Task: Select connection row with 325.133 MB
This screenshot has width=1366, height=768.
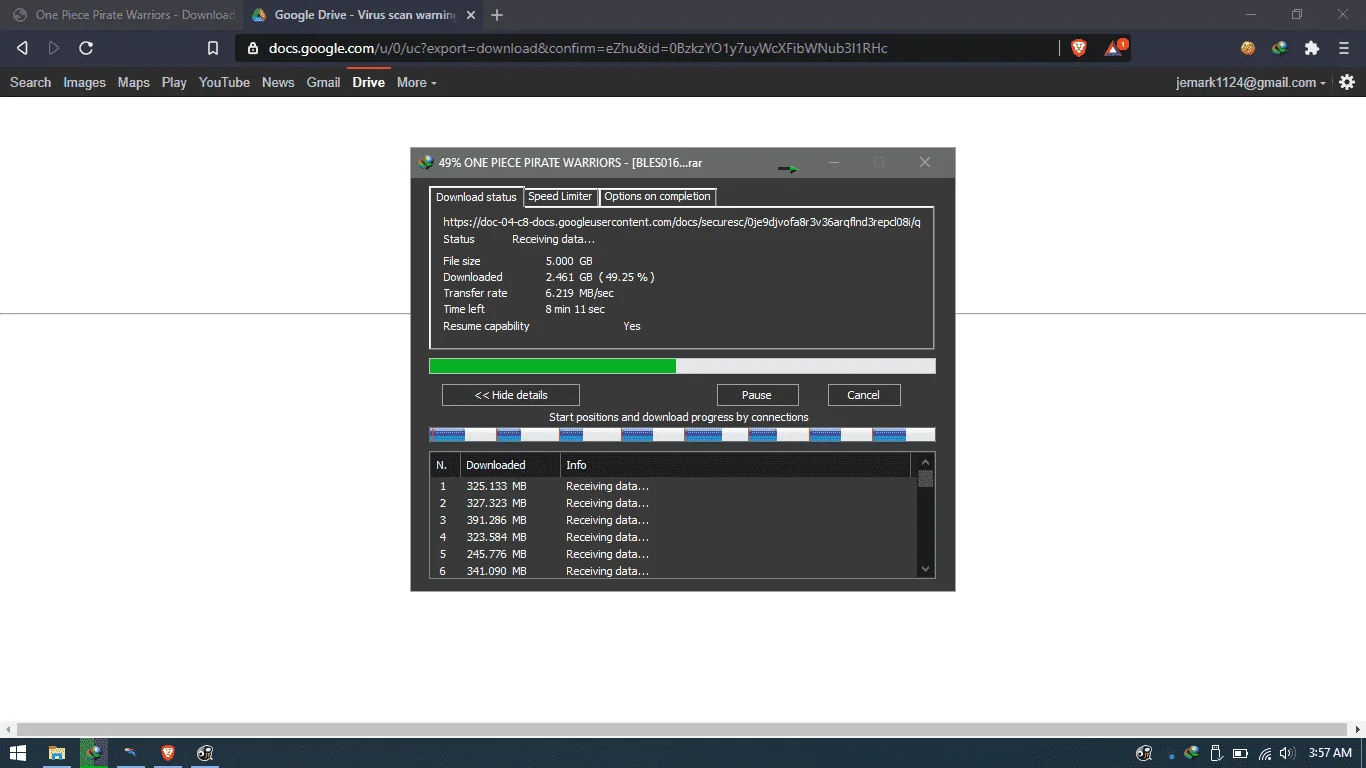Action: [x=673, y=486]
